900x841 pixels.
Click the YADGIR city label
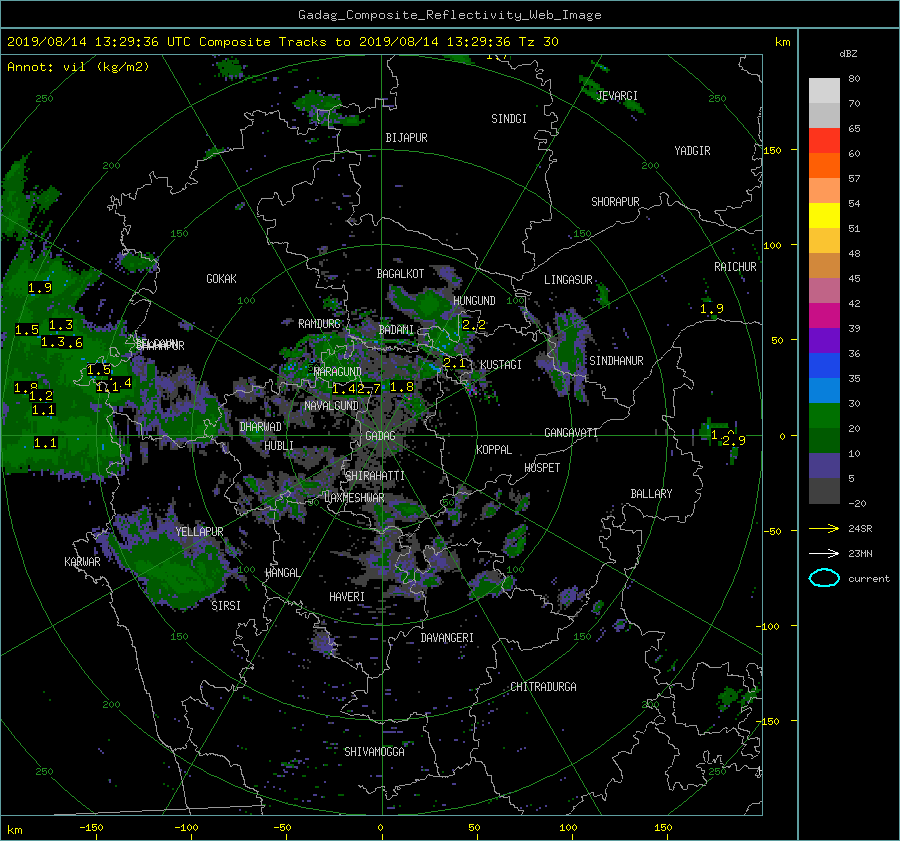(692, 151)
